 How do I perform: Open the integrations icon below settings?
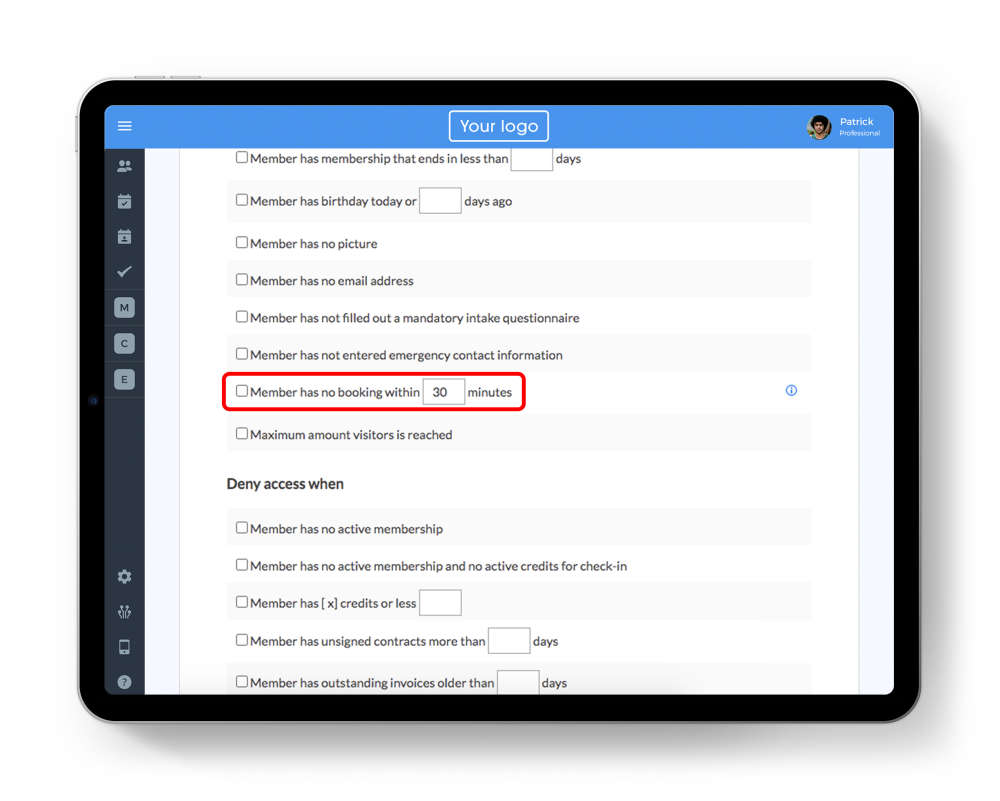click(x=124, y=612)
